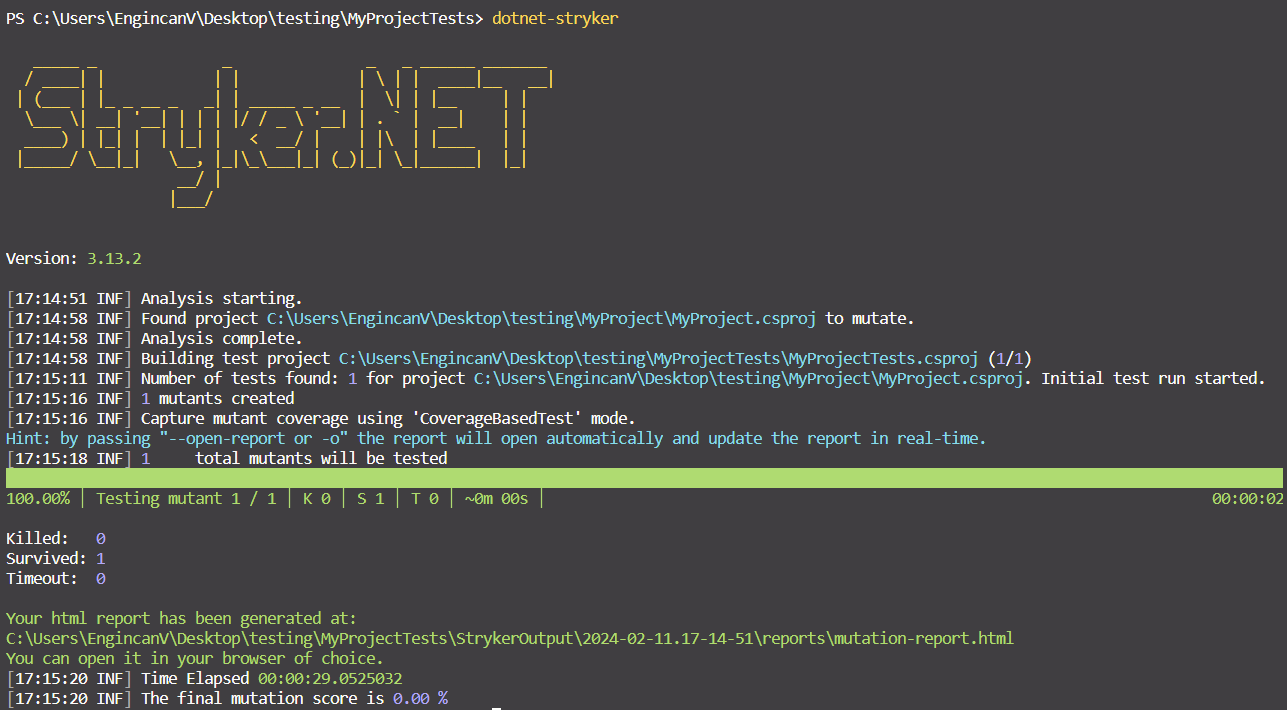Select the elapsed timer 00:00:02

(1246, 498)
